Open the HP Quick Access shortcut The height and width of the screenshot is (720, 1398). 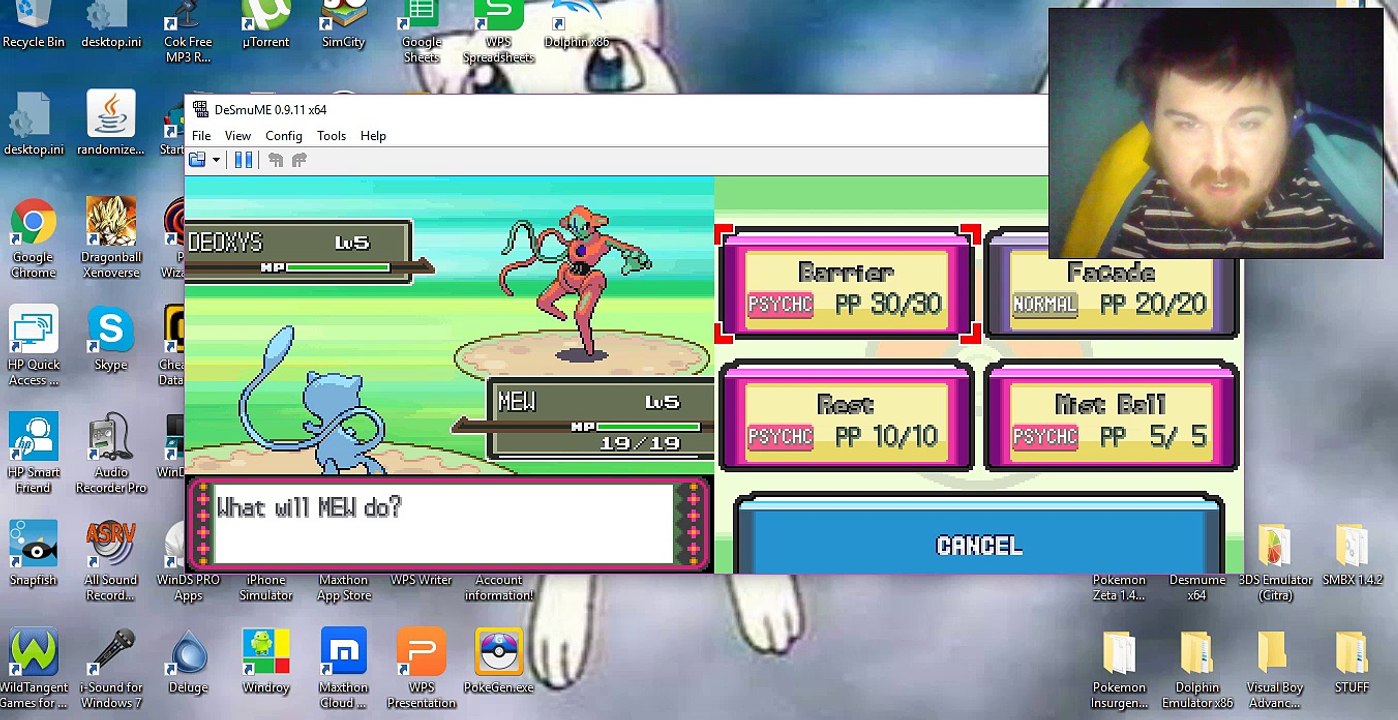tap(34, 345)
